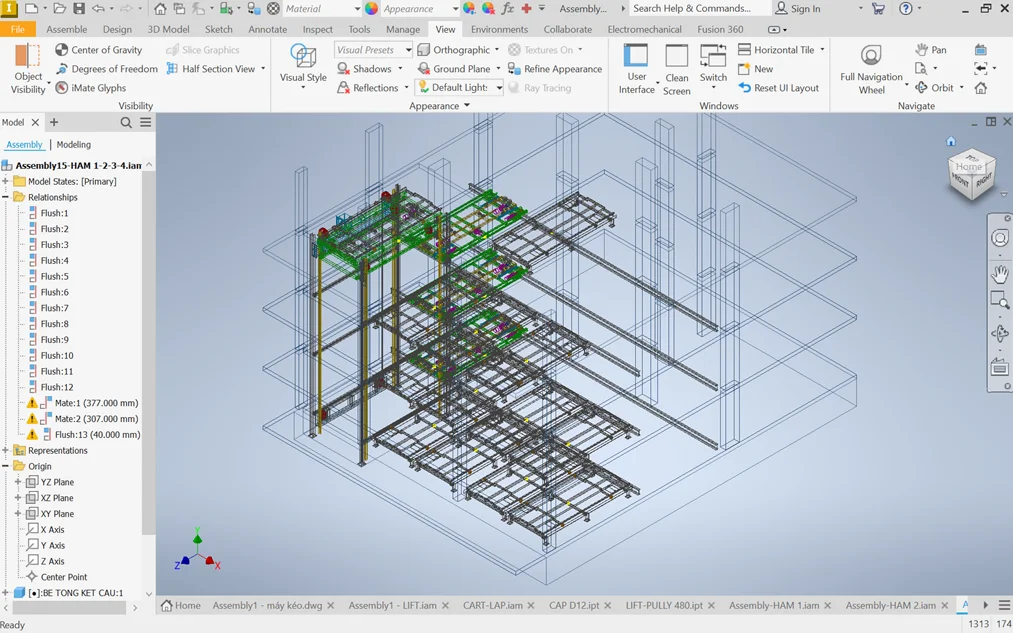Click the steering wheel icon on the navigation bar
This screenshot has height=633, width=1013.
click(999, 238)
